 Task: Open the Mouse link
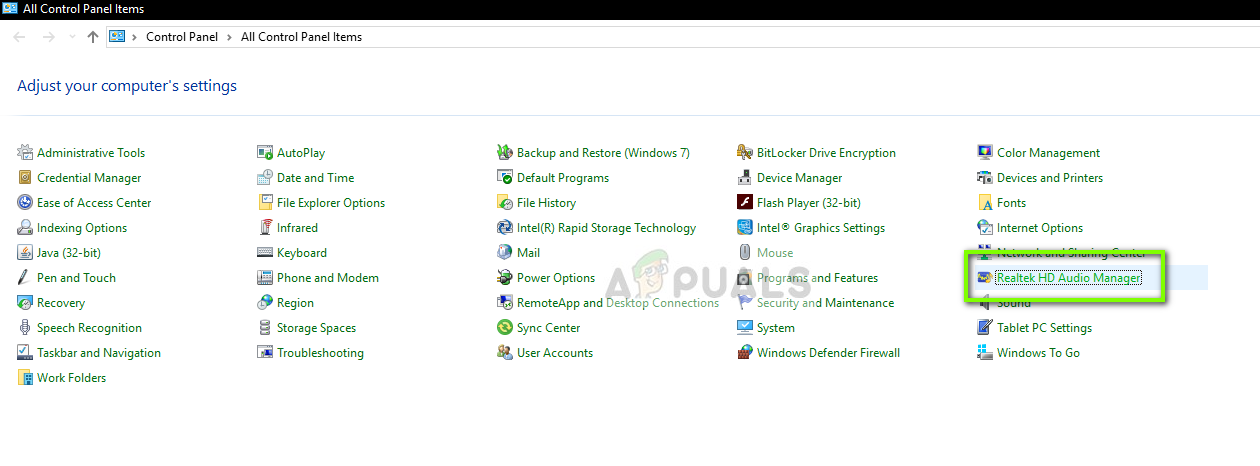pyautogui.click(x=775, y=252)
